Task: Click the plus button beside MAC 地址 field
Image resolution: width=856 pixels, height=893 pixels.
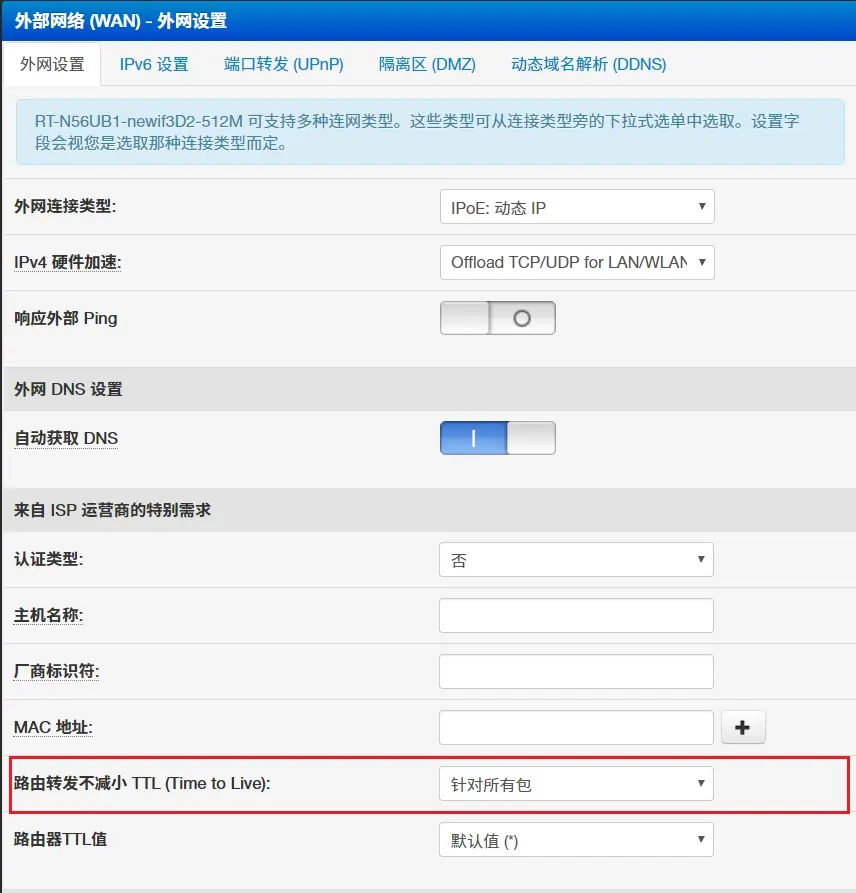Action: click(x=743, y=728)
